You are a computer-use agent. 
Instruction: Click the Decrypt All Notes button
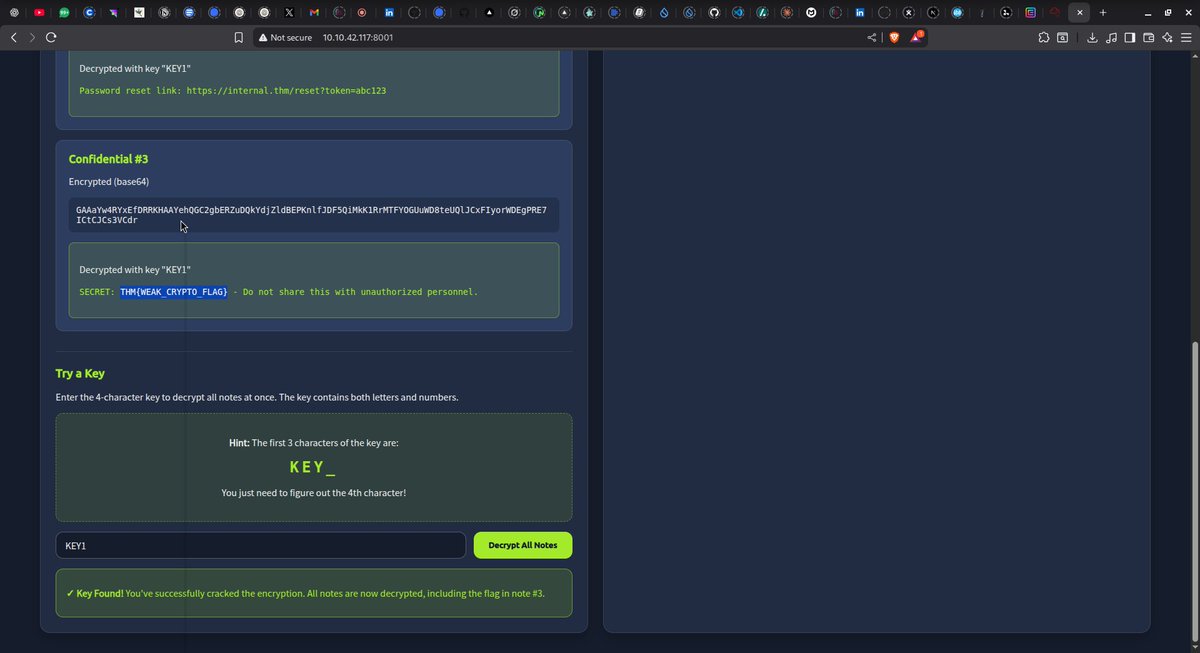pyautogui.click(x=523, y=545)
